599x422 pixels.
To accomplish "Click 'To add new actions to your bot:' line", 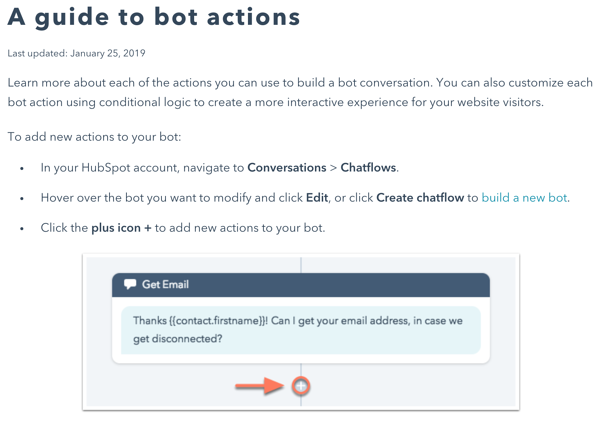I will click(94, 137).
